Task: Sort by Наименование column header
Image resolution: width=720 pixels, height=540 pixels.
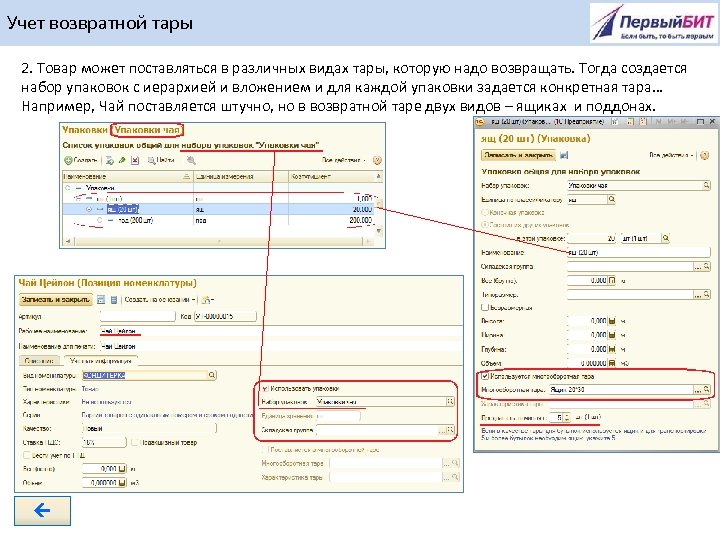Action: pyautogui.click(x=127, y=176)
